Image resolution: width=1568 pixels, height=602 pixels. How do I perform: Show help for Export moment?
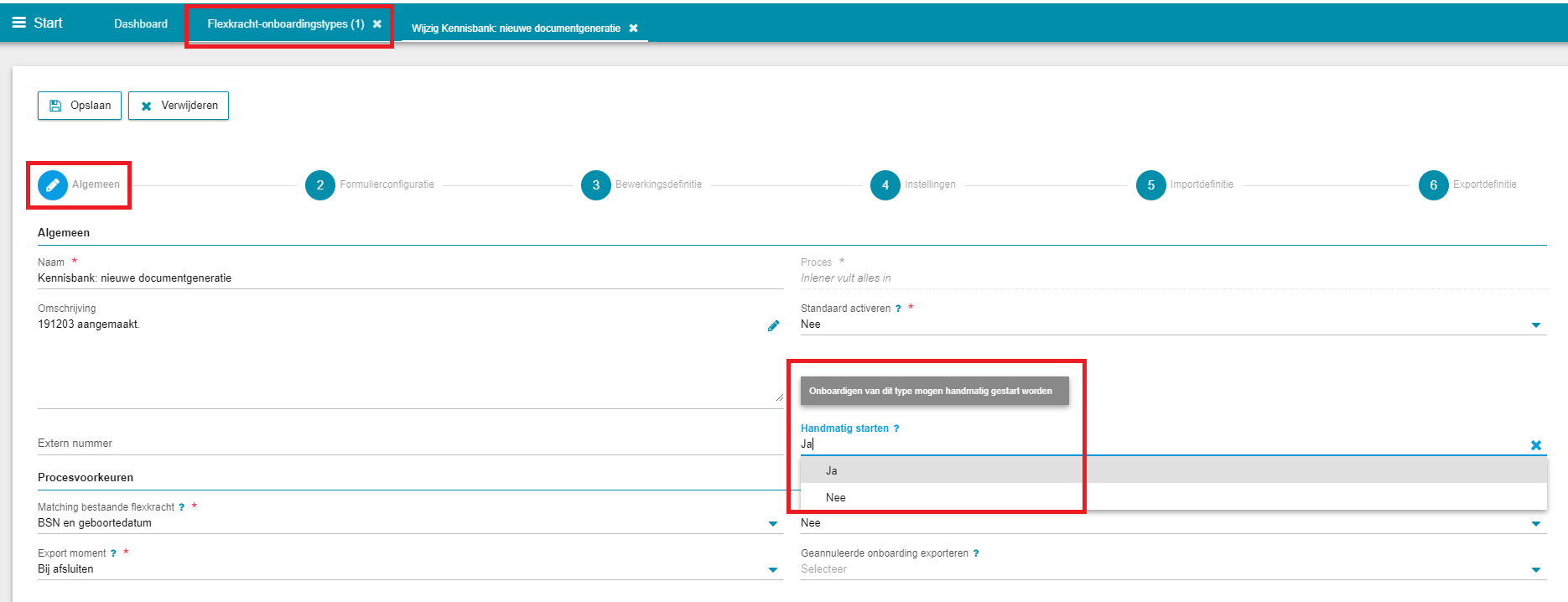pyautogui.click(x=113, y=553)
